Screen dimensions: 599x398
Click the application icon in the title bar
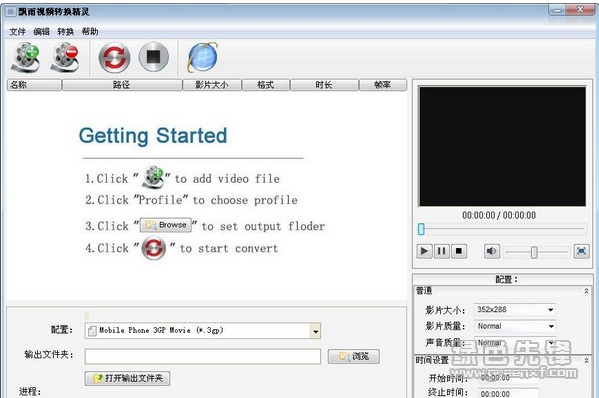(x=11, y=12)
